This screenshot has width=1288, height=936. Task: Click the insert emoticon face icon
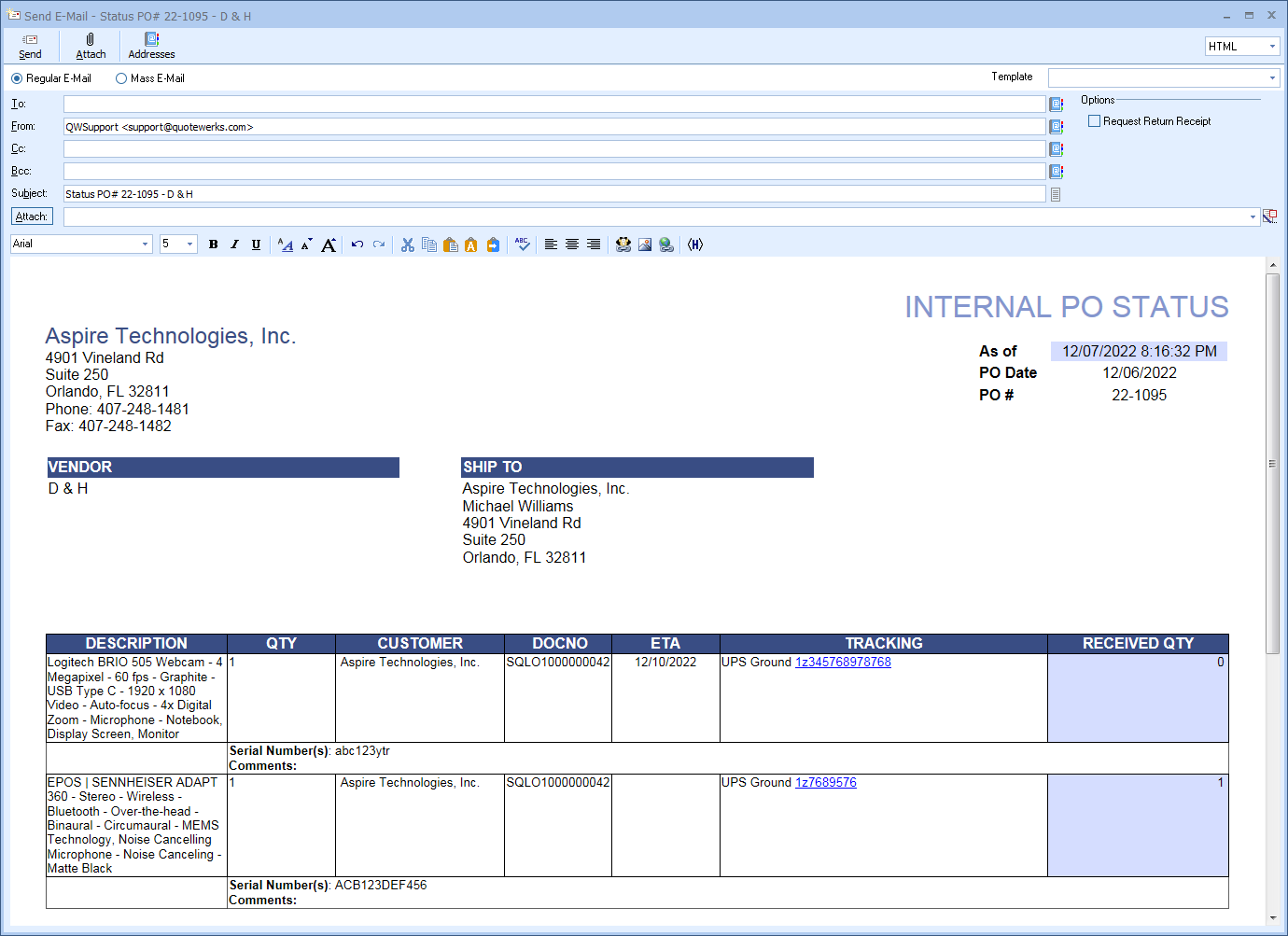[623, 244]
